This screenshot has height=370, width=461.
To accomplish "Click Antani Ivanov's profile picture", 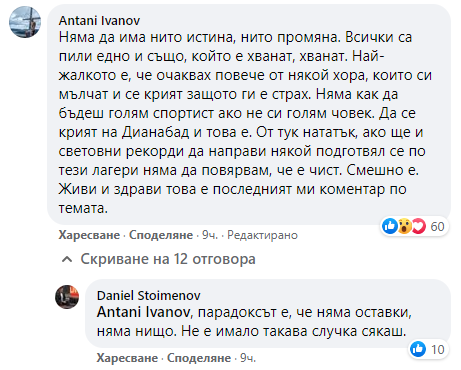I will tap(25, 22).
